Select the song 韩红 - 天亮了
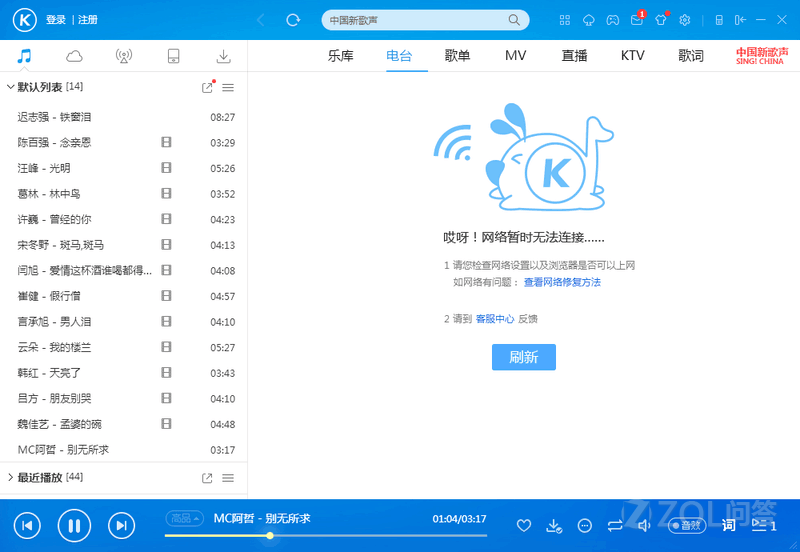800x552 pixels. pyautogui.click(x=123, y=373)
